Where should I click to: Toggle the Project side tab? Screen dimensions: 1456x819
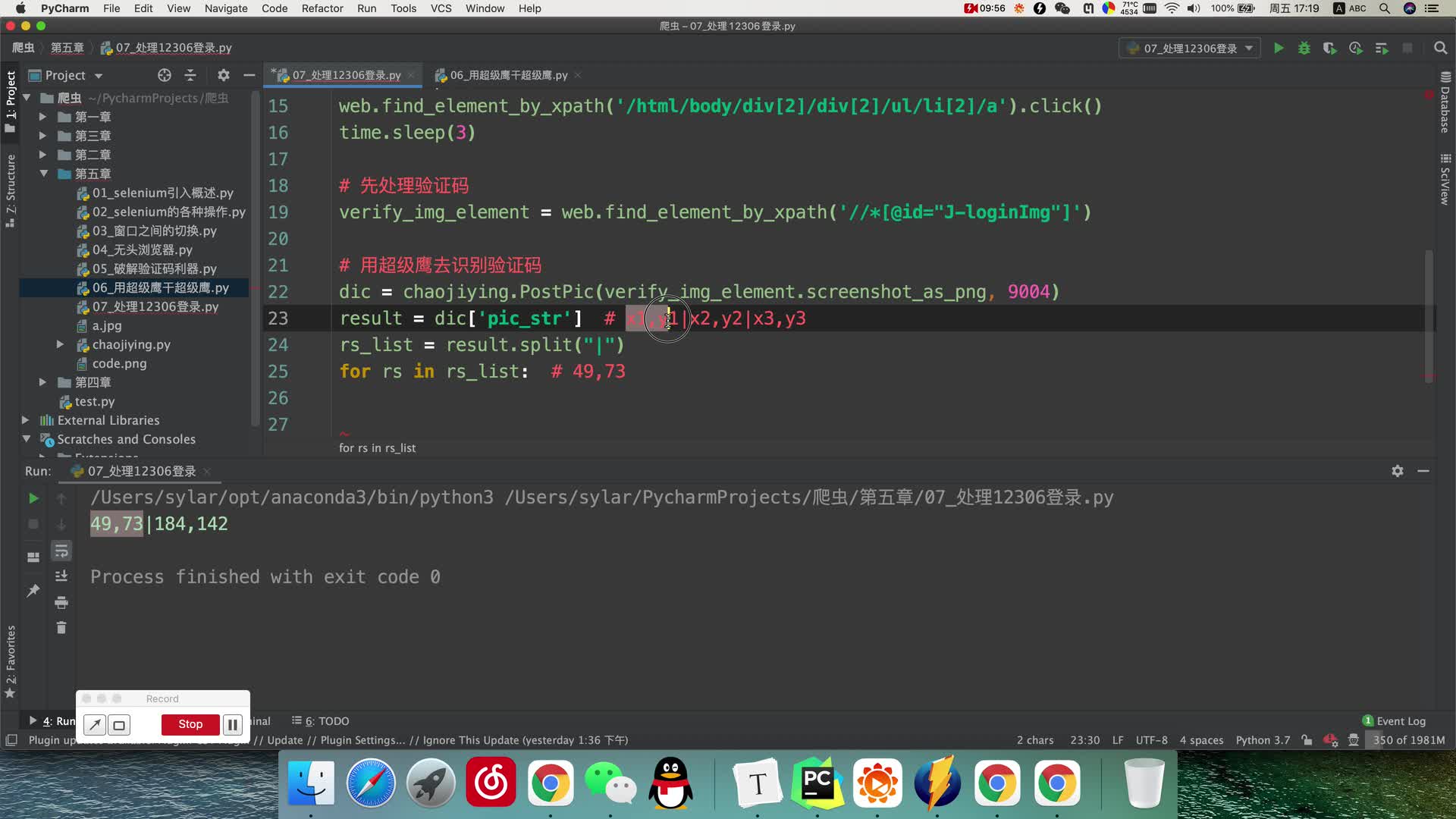(11, 101)
